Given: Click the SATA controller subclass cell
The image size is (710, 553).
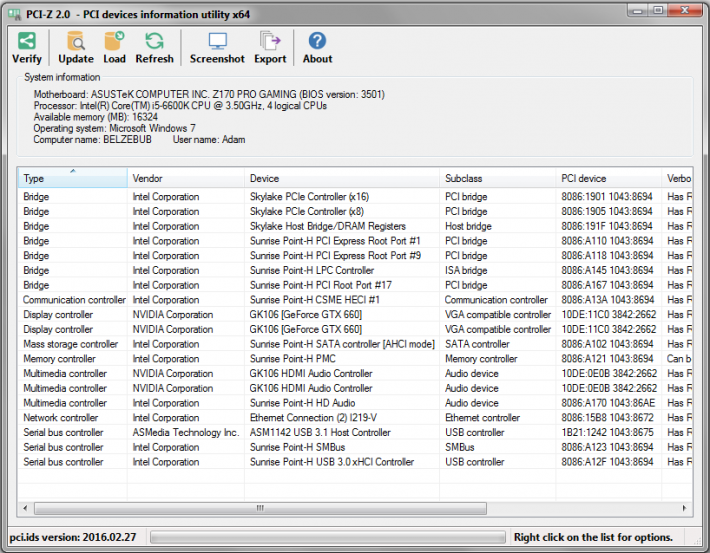Looking at the screenshot, I should pos(477,344).
